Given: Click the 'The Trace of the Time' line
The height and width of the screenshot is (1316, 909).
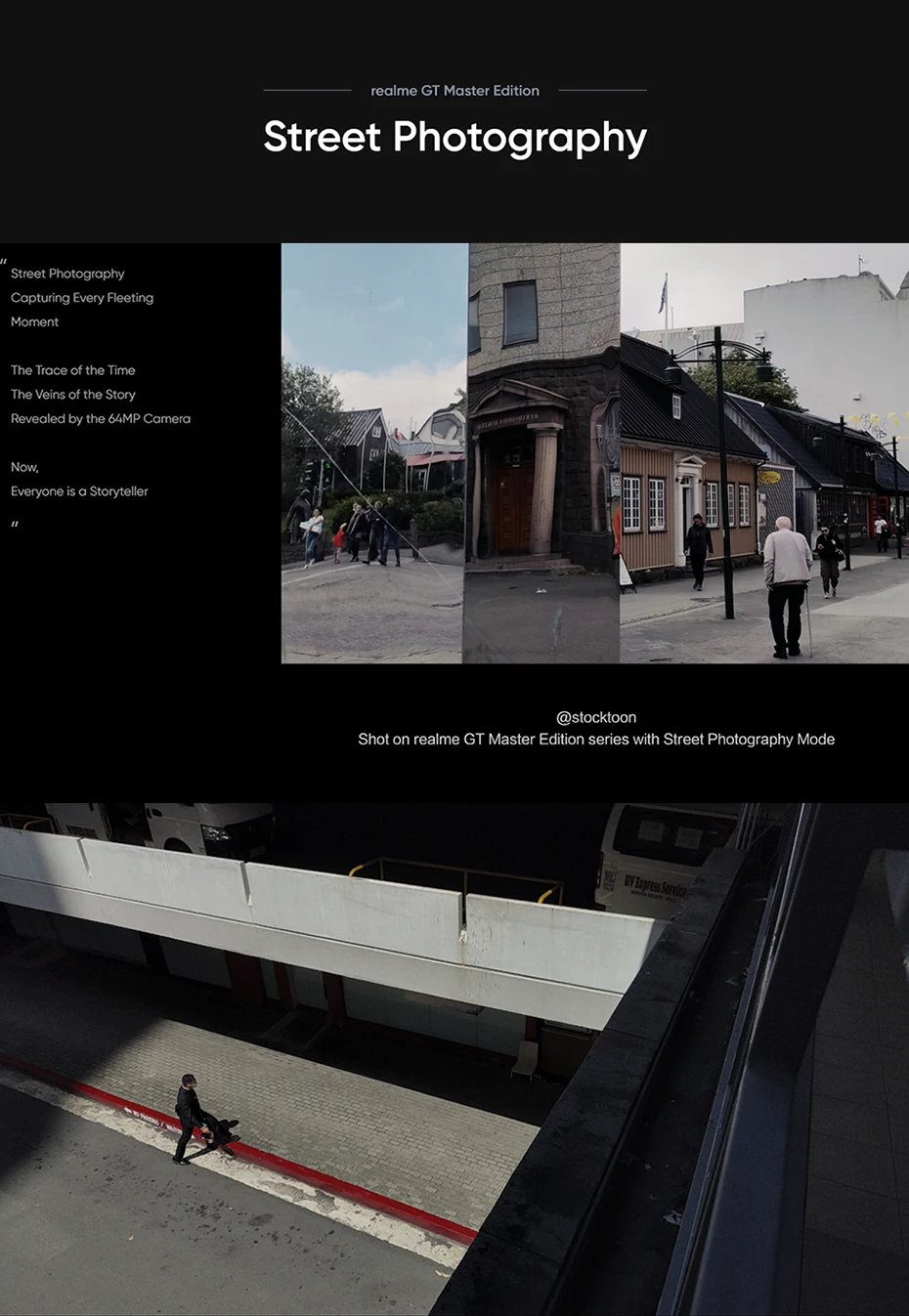Looking at the screenshot, I should [73, 370].
